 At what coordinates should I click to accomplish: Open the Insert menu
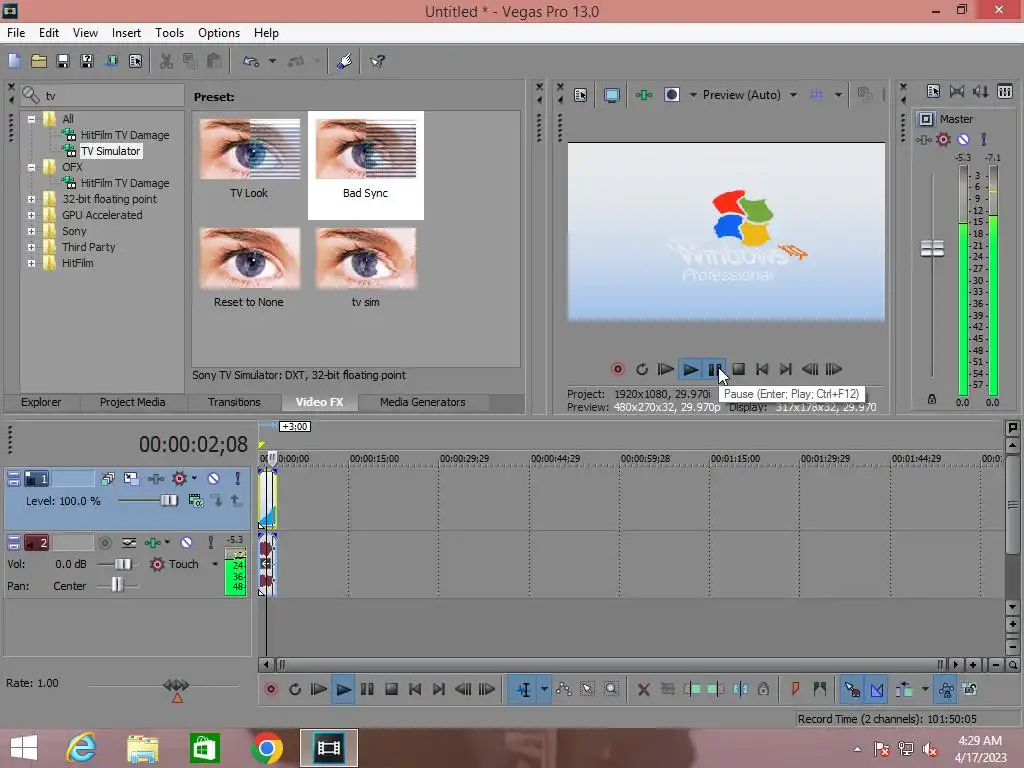point(126,33)
